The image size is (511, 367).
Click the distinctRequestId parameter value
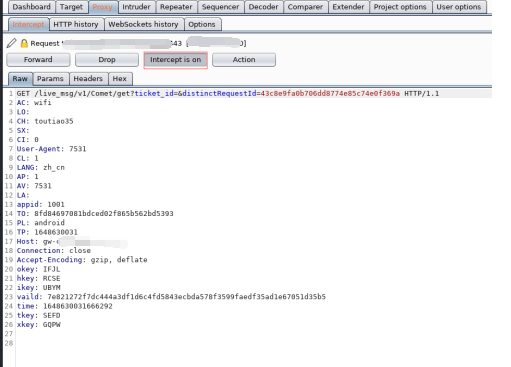tap(330, 94)
